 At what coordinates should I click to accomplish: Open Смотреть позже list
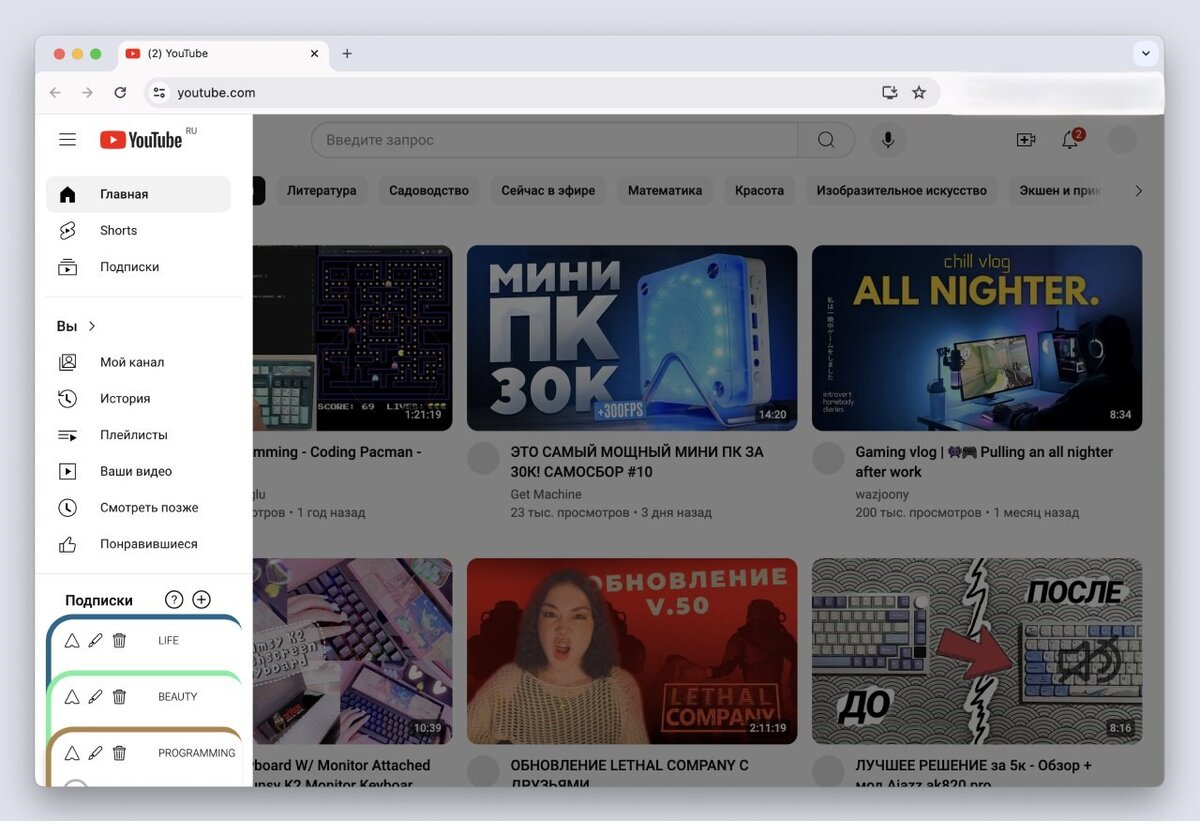pyautogui.click(x=138, y=508)
